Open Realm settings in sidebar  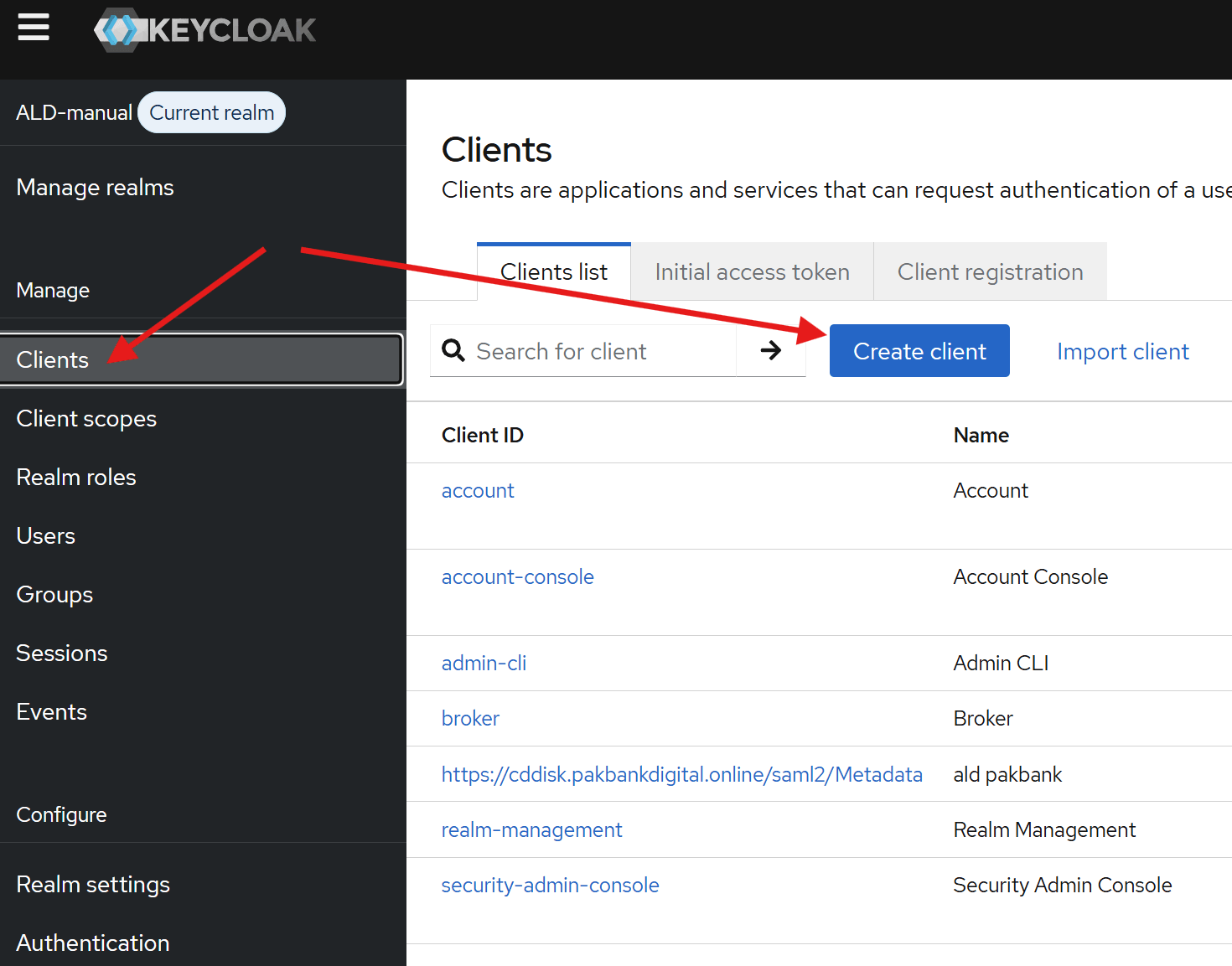point(93,884)
